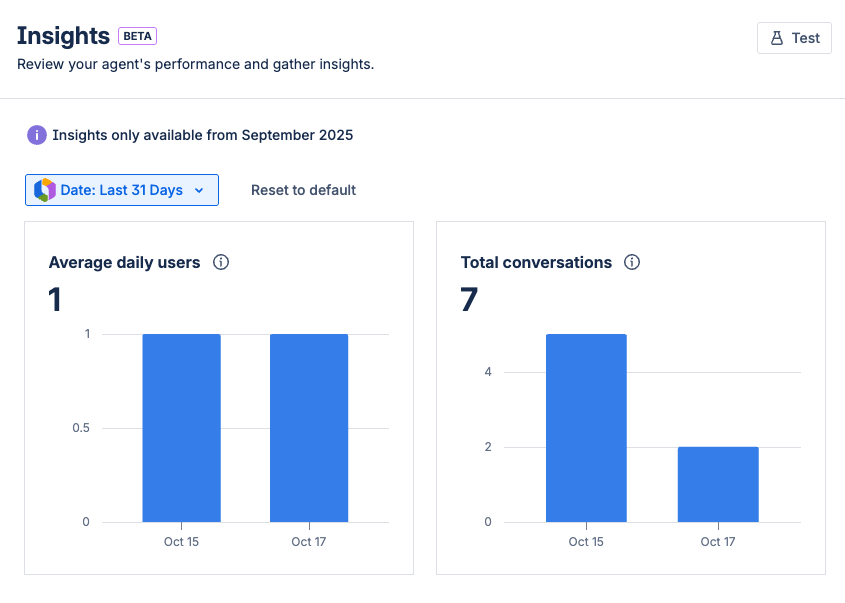845x603 pixels.
Task: Click the info icon beside Average daily users
Action: pos(221,262)
